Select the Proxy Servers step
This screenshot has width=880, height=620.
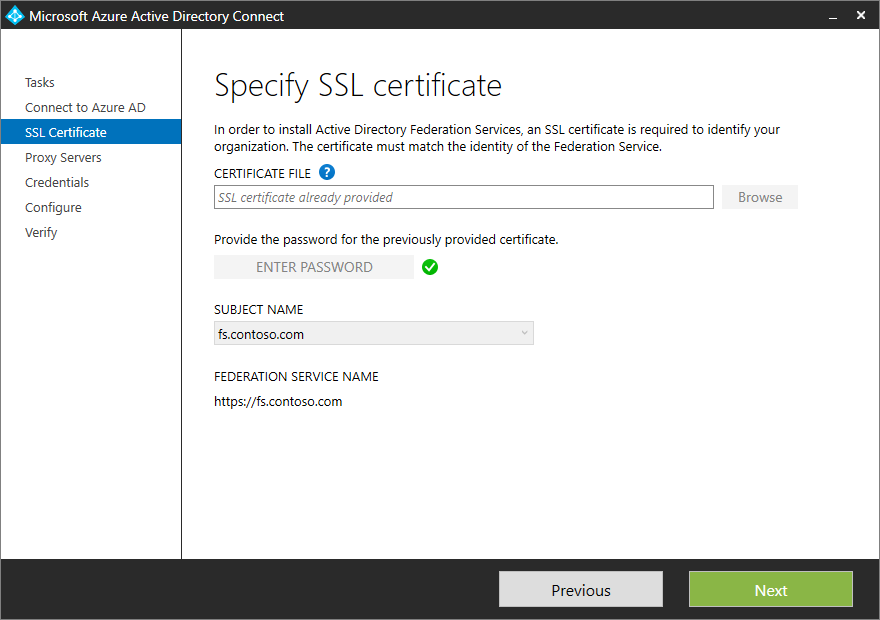click(63, 157)
